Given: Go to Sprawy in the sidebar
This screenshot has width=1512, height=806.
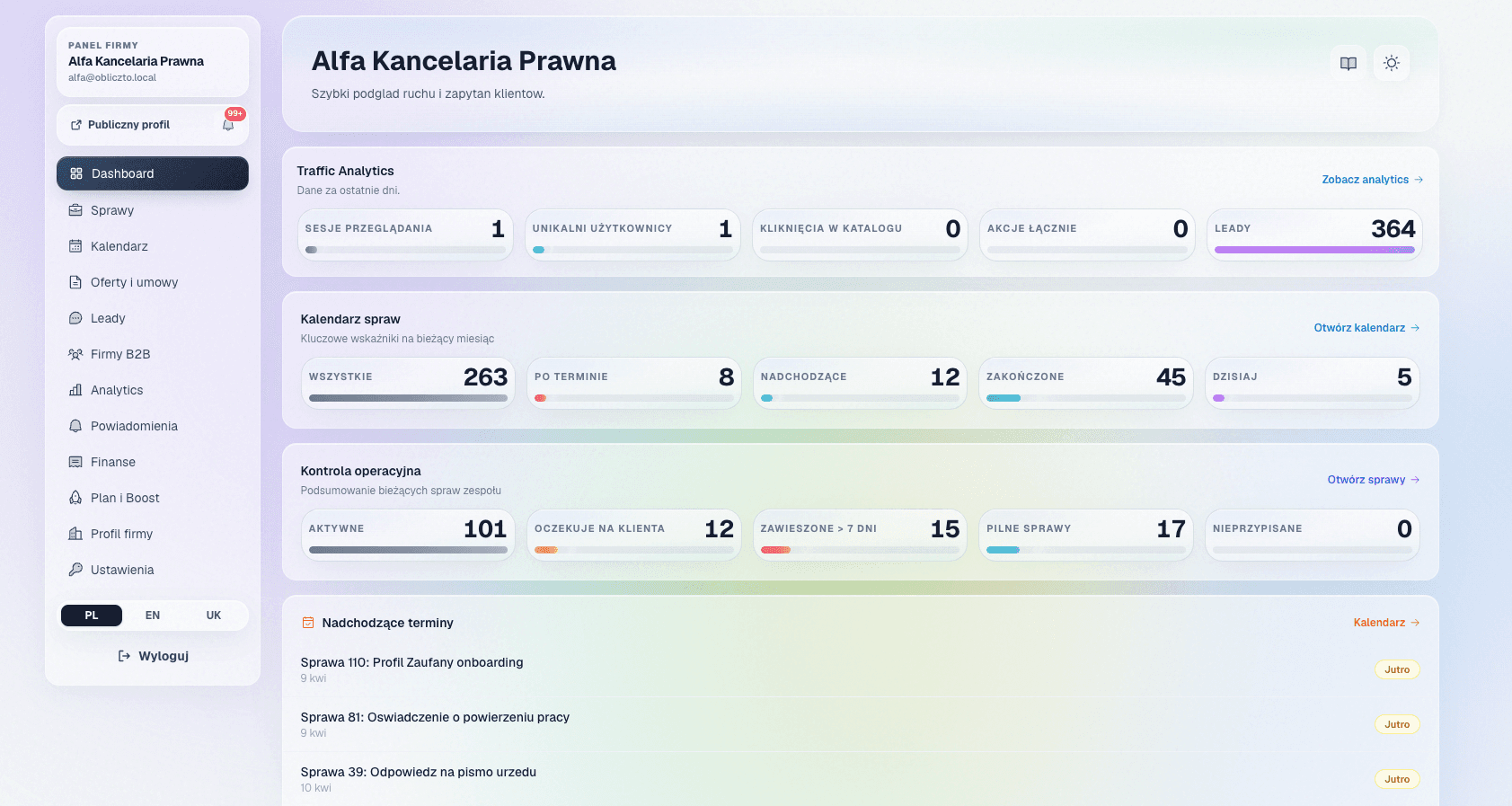Looking at the screenshot, I should tap(153, 210).
